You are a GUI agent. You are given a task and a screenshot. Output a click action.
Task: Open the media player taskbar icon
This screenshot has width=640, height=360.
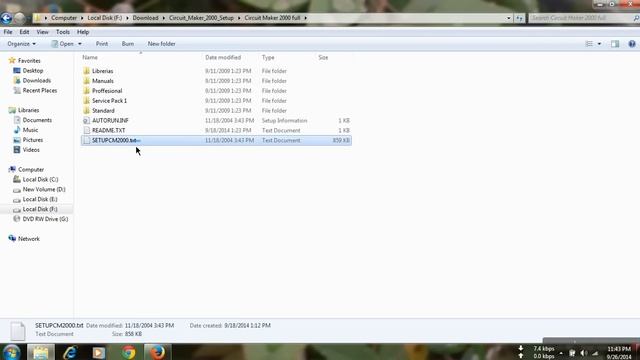99,352
